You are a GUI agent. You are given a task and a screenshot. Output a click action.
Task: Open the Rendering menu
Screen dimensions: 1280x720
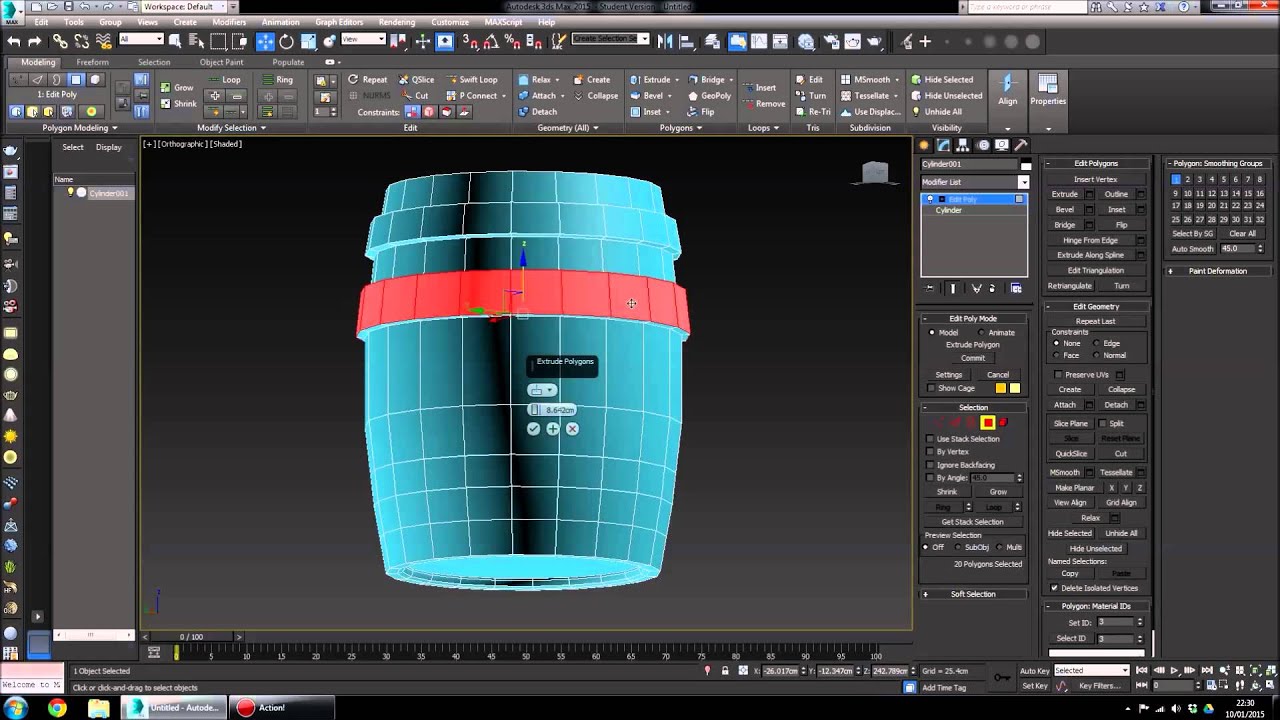pyautogui.click(x=397, y=22)
